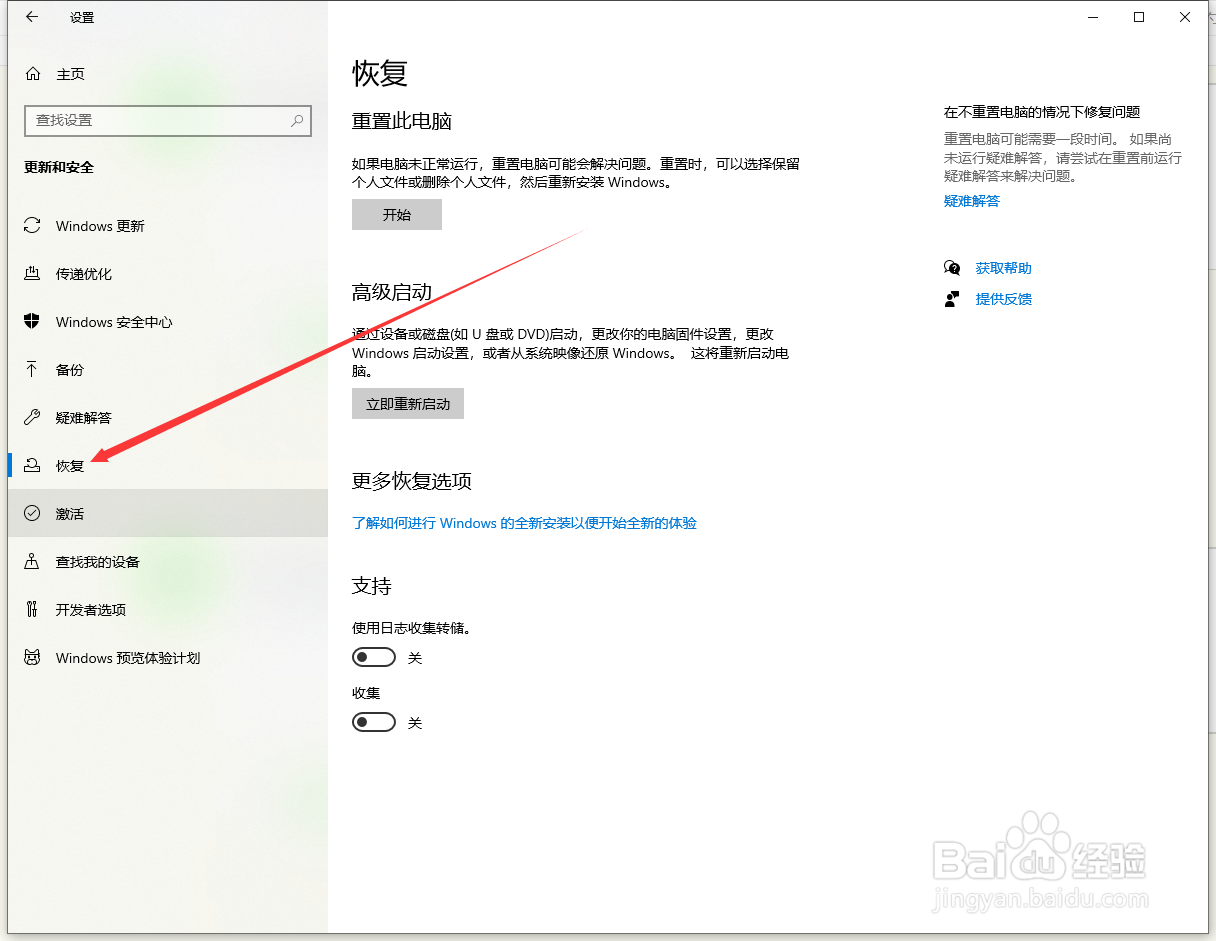Image resolution: width=1216 pixels, height=941 pixels.
Task: Click the search magnifier icon
Action: click(x=297, y=120)
